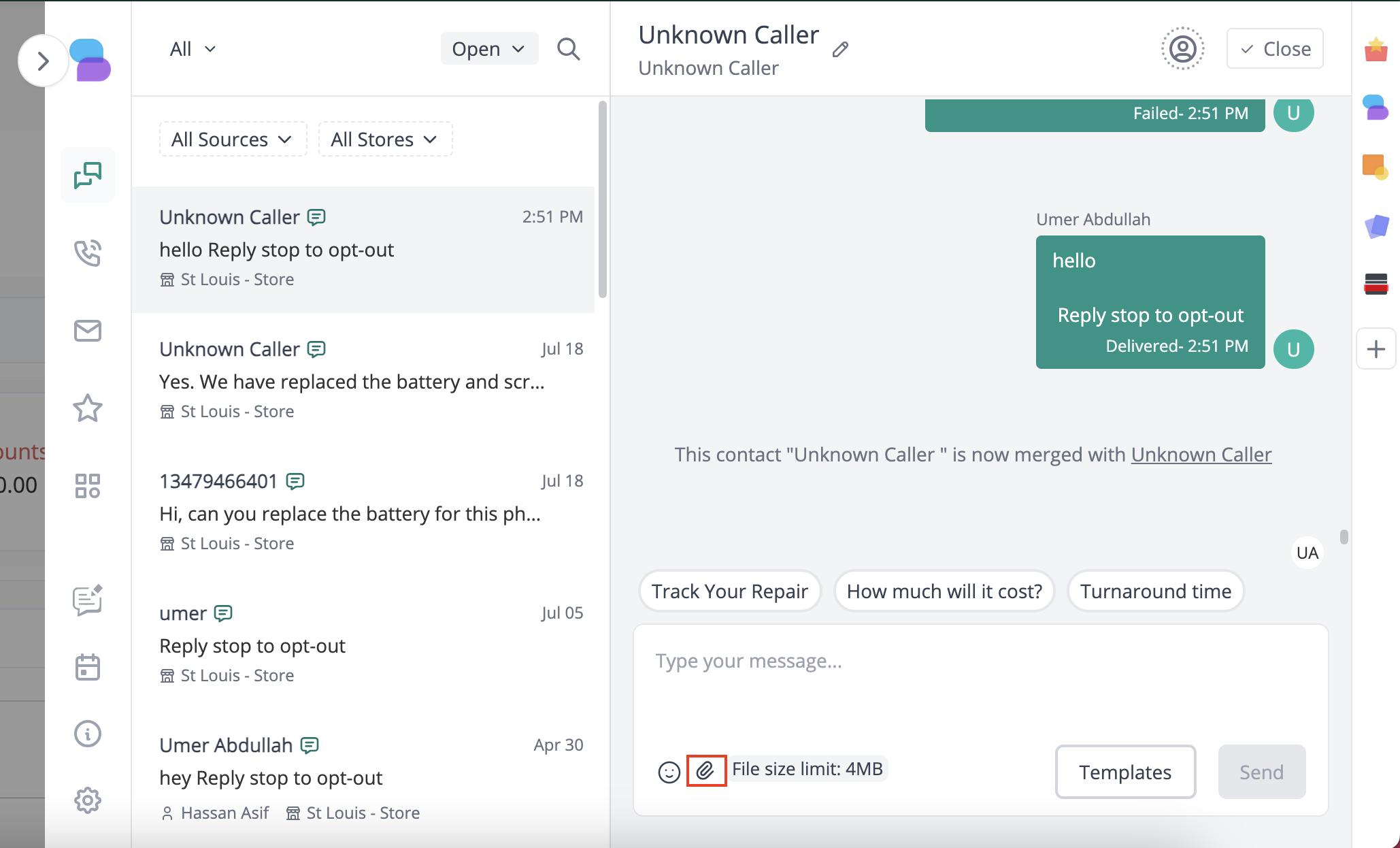Open the calendar icon in sidebar
This screenshot has width=1400, height=848.
coord(88,667)
